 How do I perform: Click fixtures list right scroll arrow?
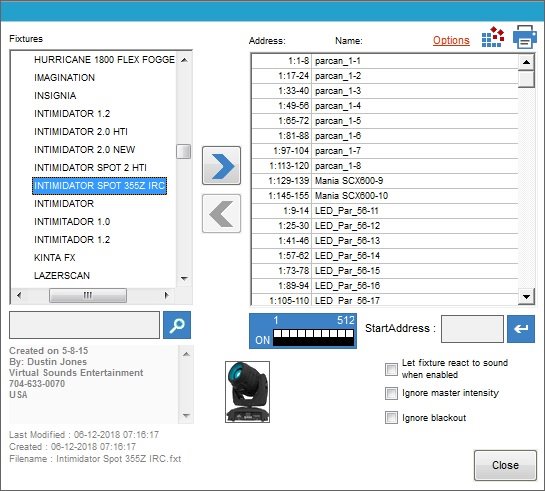click(166, 295)
